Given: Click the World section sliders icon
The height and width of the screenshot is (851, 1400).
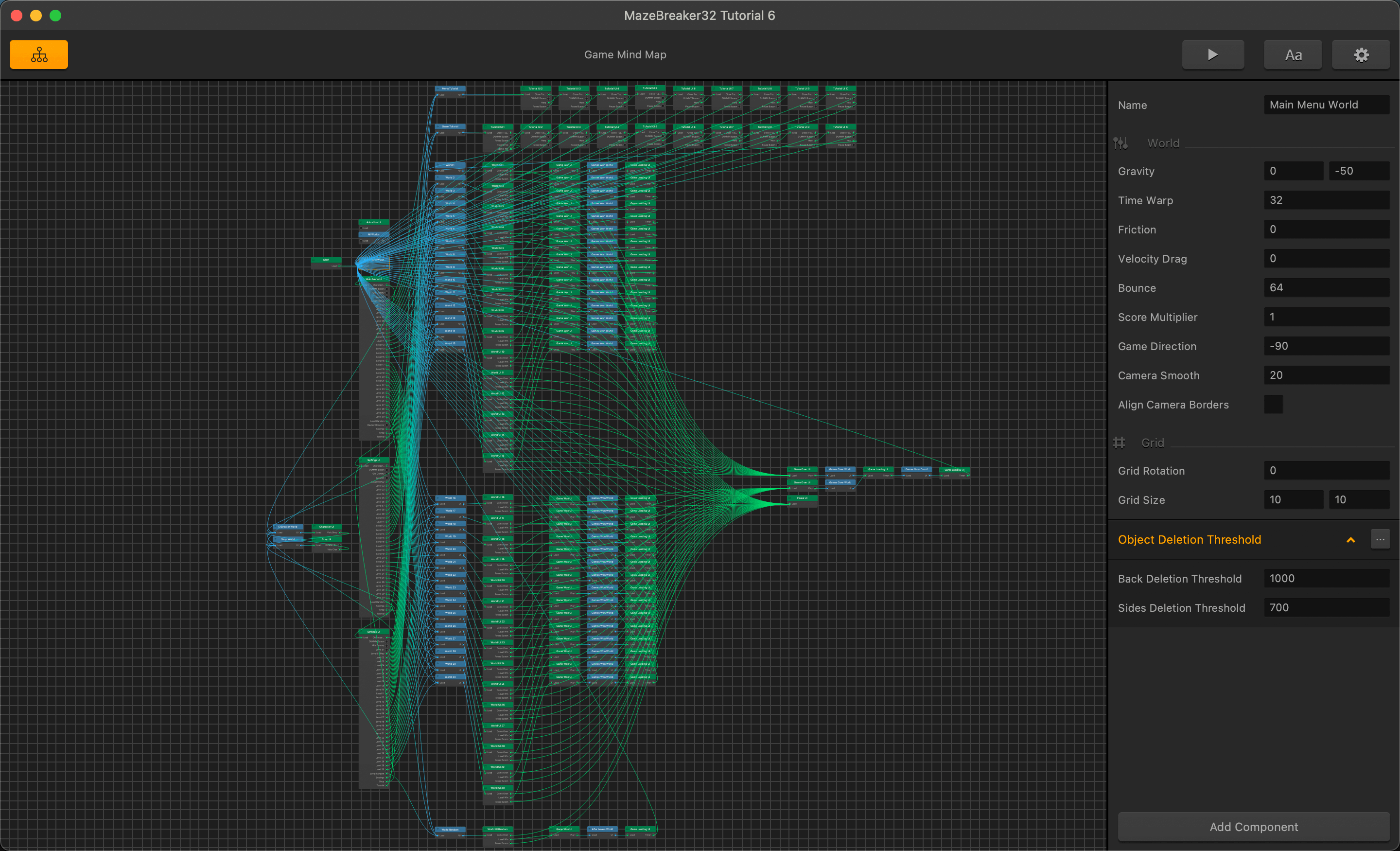Looking at the screenshot, I should point(1120,143).
